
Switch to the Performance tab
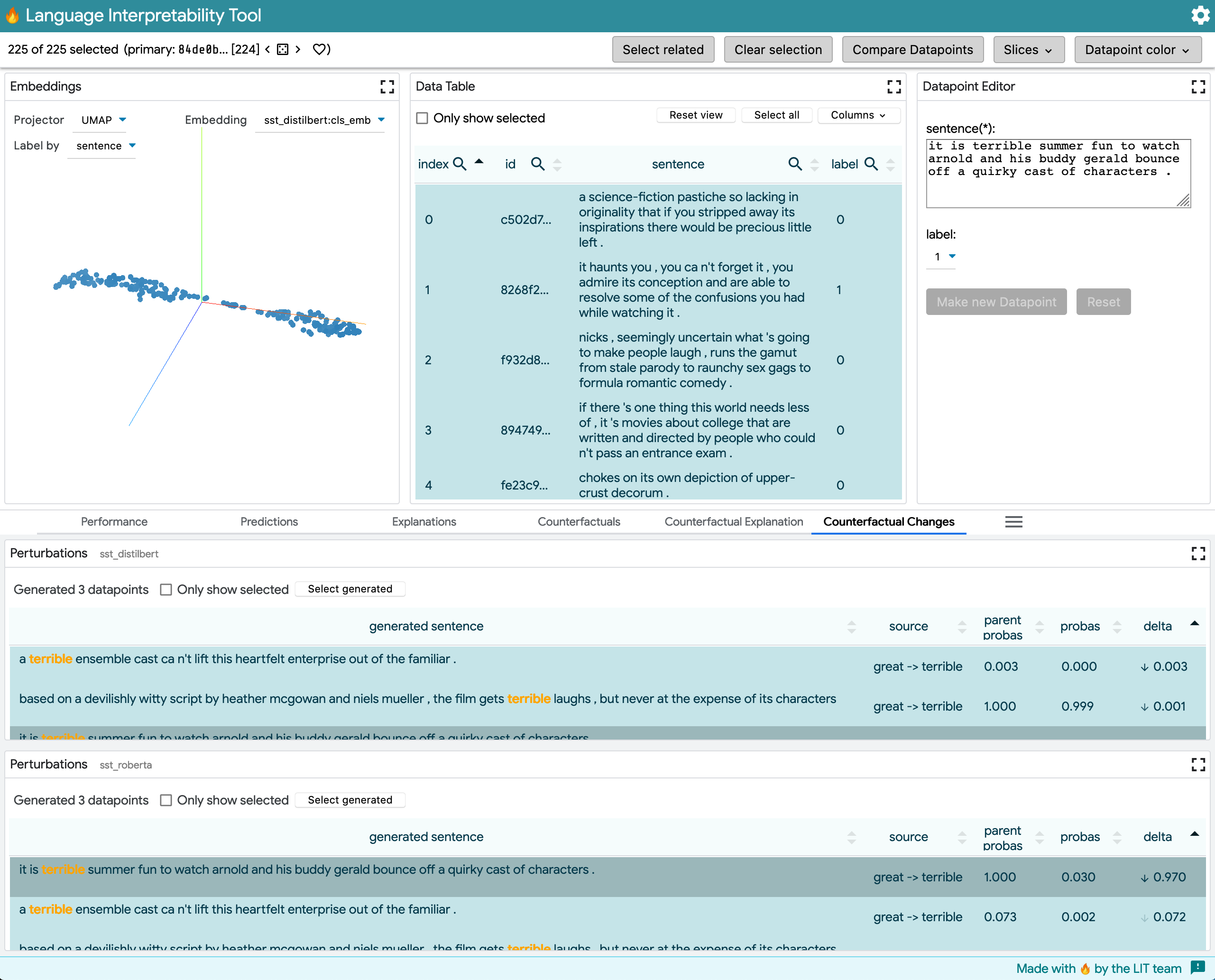[114, 522]
